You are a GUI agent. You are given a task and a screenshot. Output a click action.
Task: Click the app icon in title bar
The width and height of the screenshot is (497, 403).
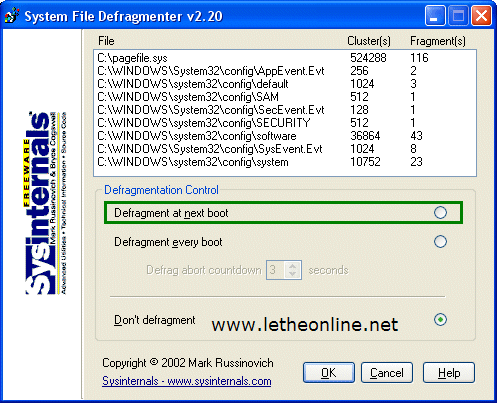pyautogui.click(x=12, y=16)
